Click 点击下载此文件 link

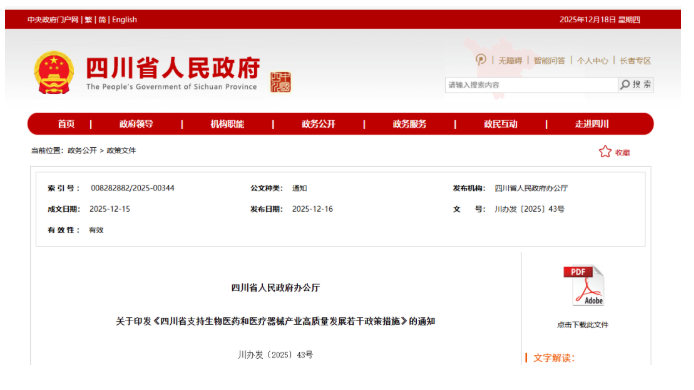coord(582,325)
